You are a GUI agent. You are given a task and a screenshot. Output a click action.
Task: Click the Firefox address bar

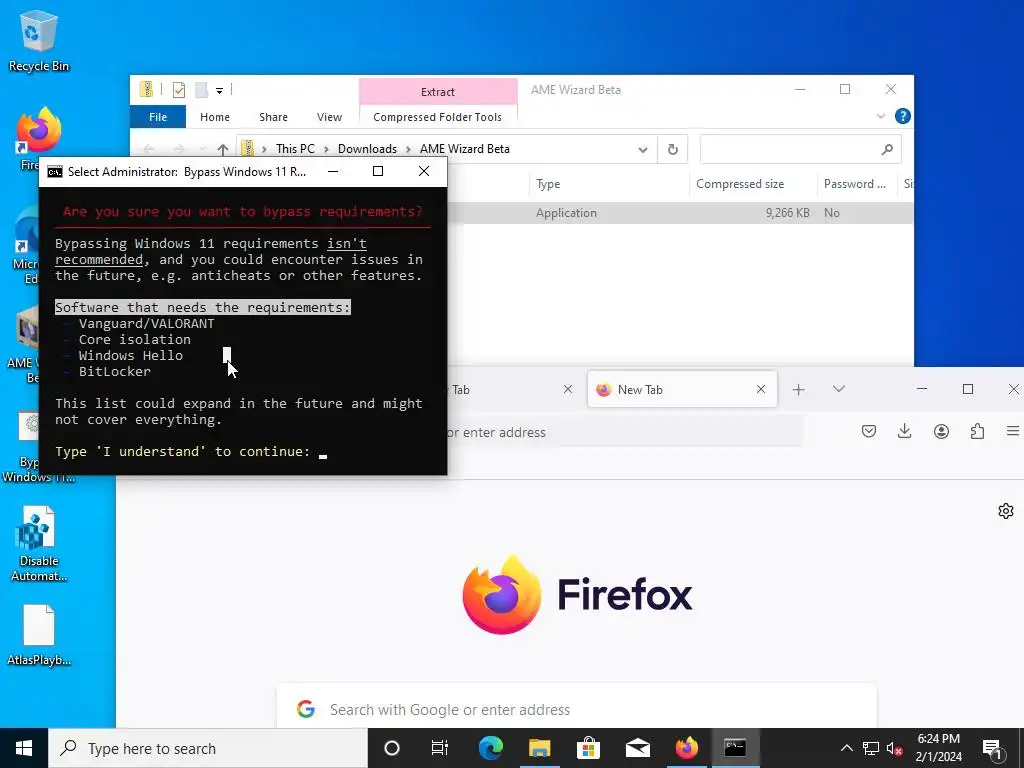click(624, 432)
